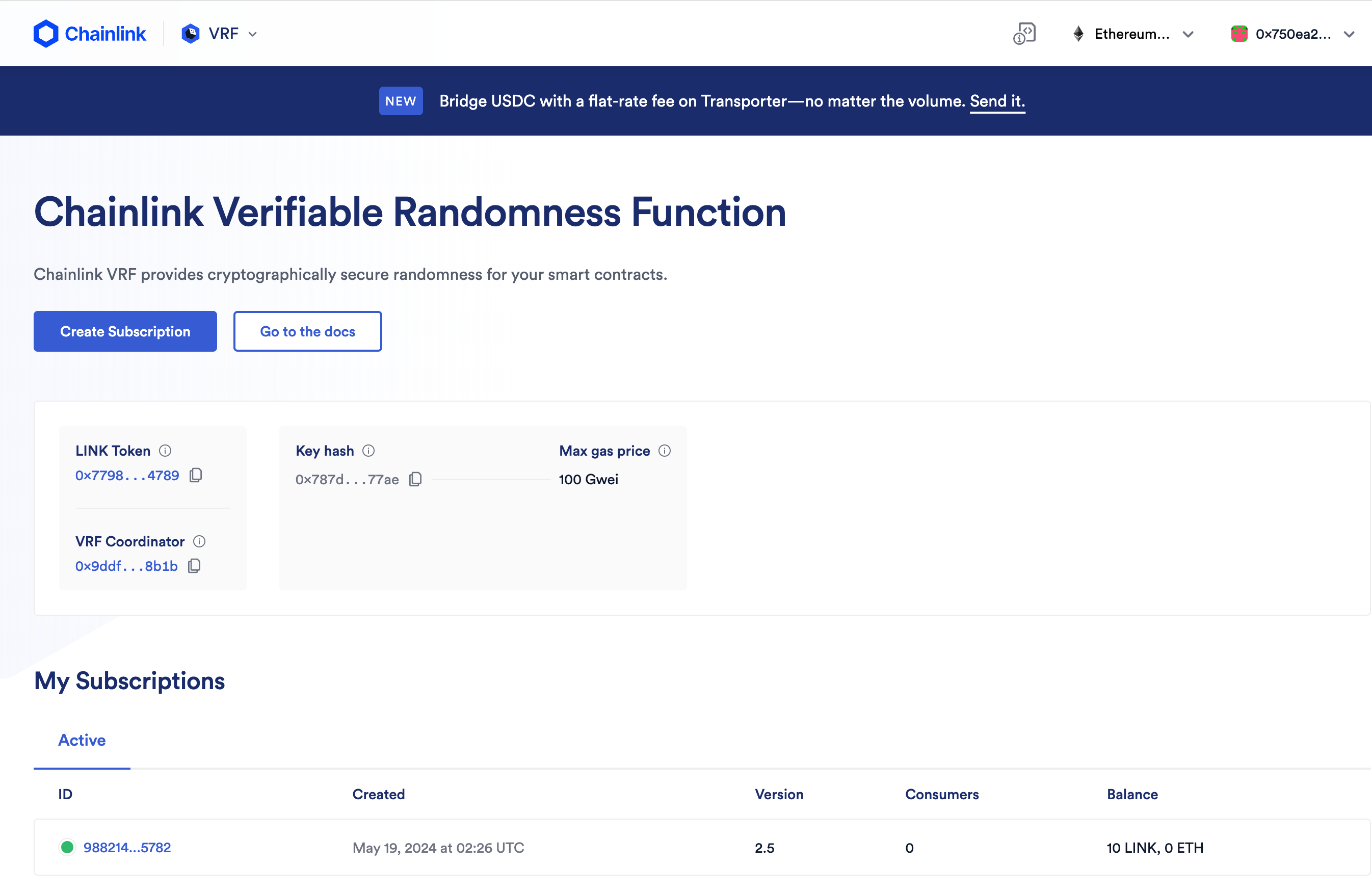Click the 'Created' column header
Viewport: 1372px width, 893px height.
pos(378,795)
